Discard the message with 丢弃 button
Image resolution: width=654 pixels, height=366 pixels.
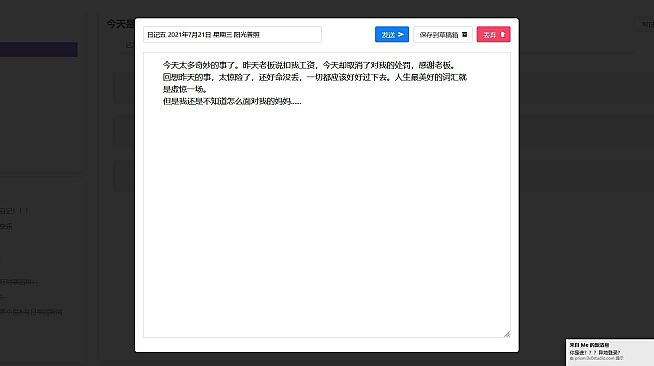click(x=493, y=35)
